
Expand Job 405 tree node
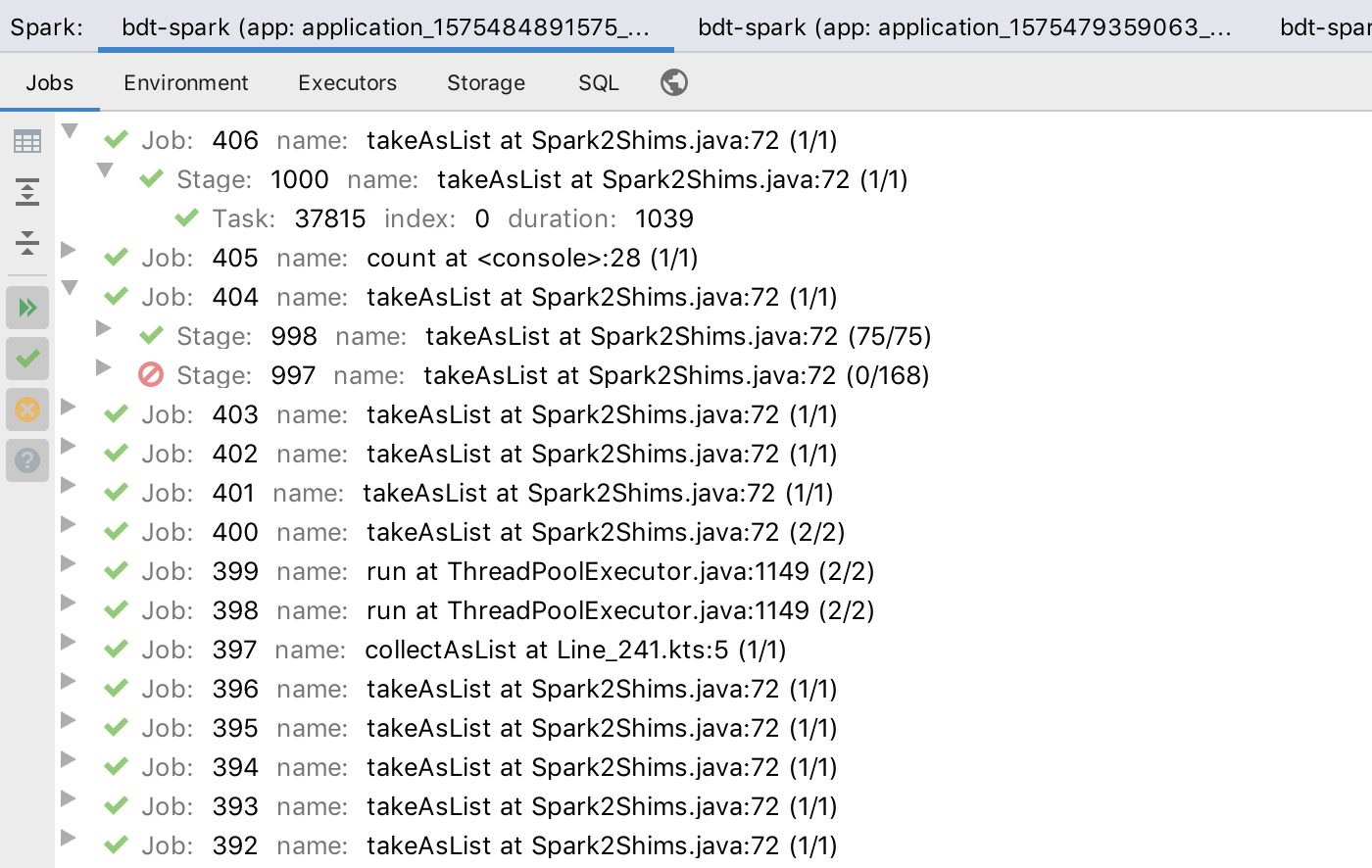point(69,249)
